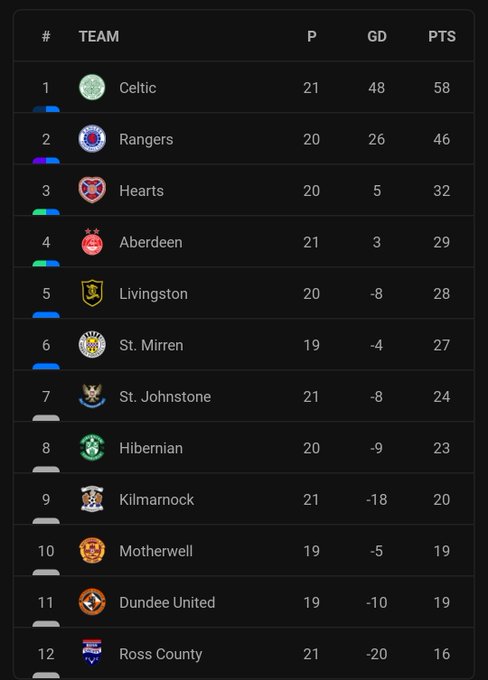Click Rangers' points value 46
This screenshot has width=488, height=680.
[x=442, y=139]
